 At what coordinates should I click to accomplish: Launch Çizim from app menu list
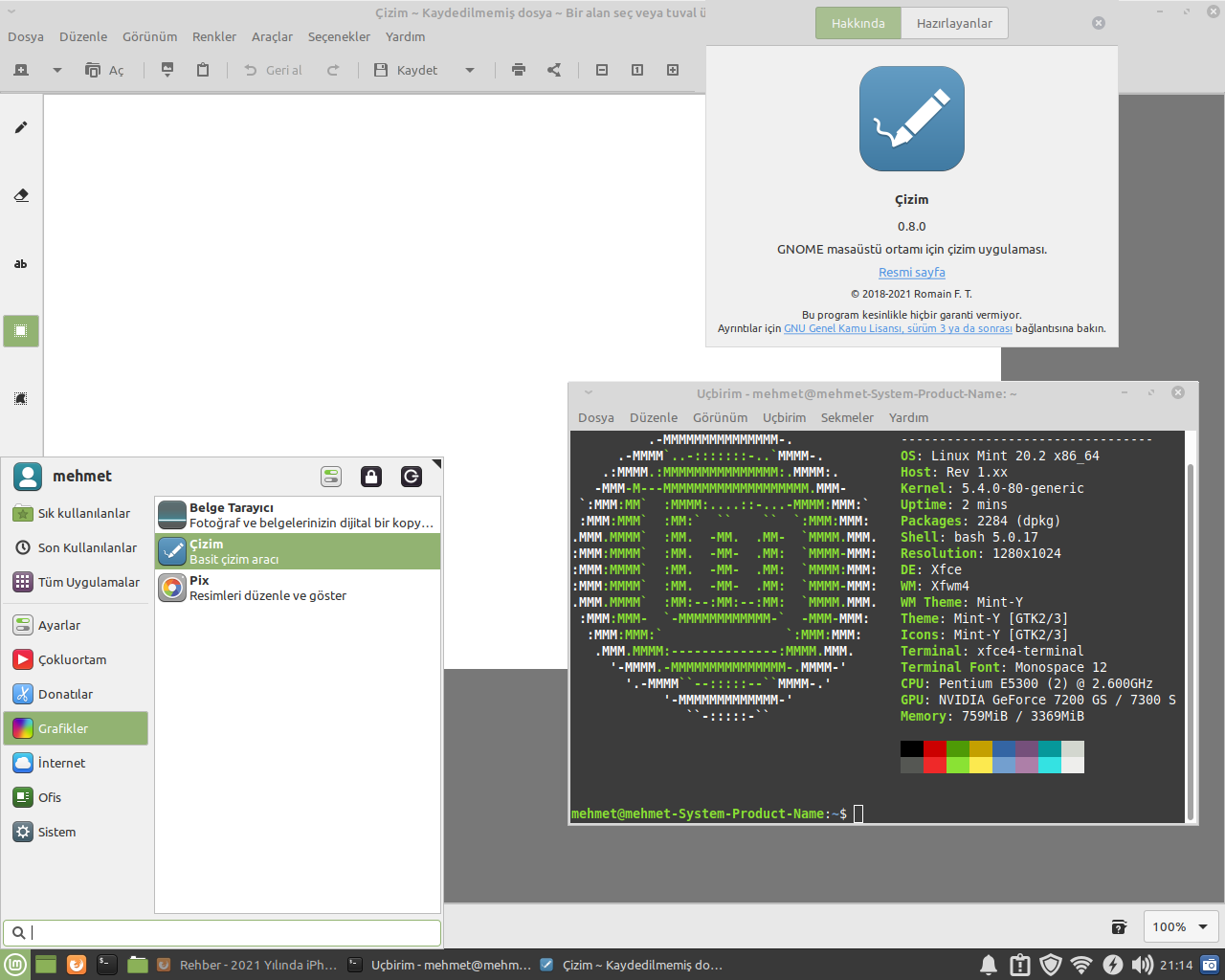tap(298, 551)
